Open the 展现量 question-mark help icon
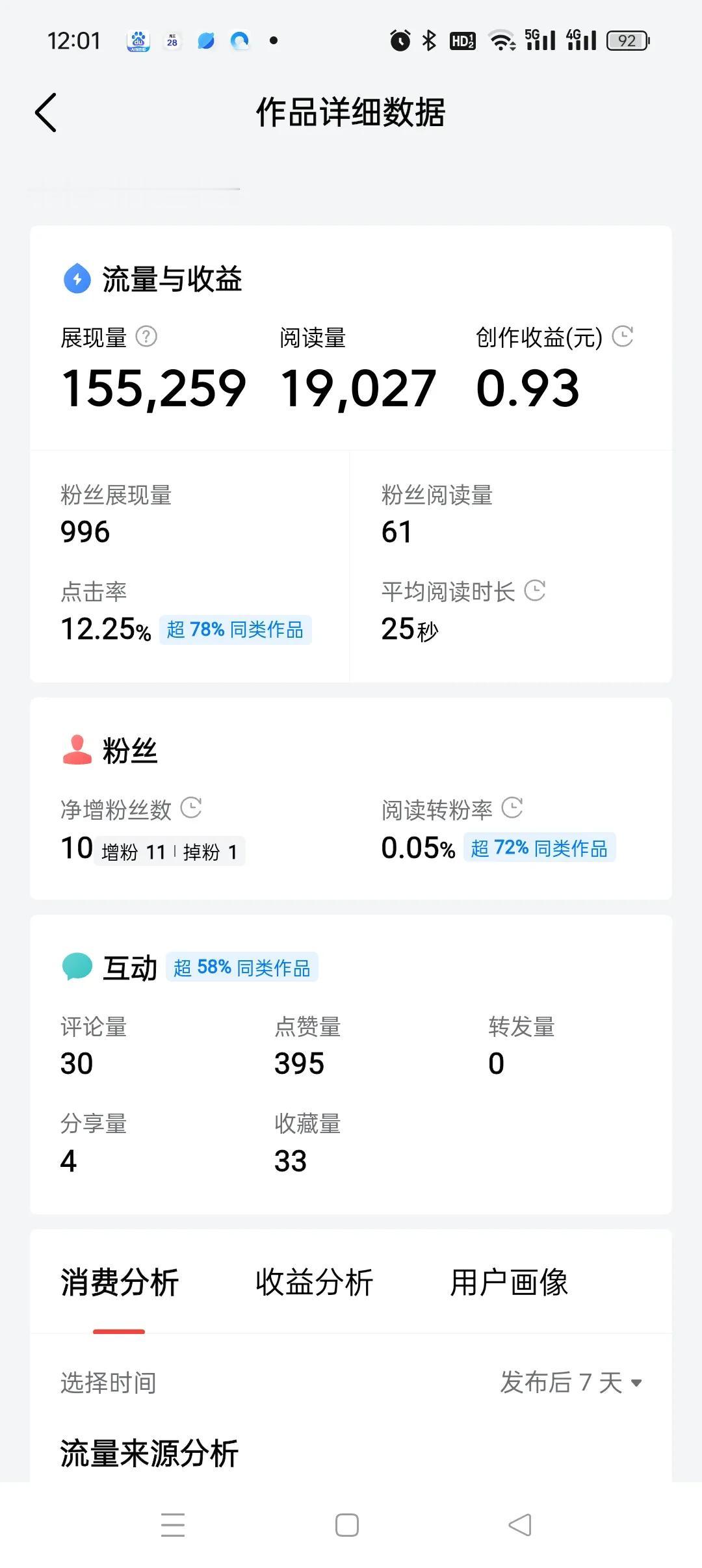The height and width of the screenshot is (1568, 702). 146,337
